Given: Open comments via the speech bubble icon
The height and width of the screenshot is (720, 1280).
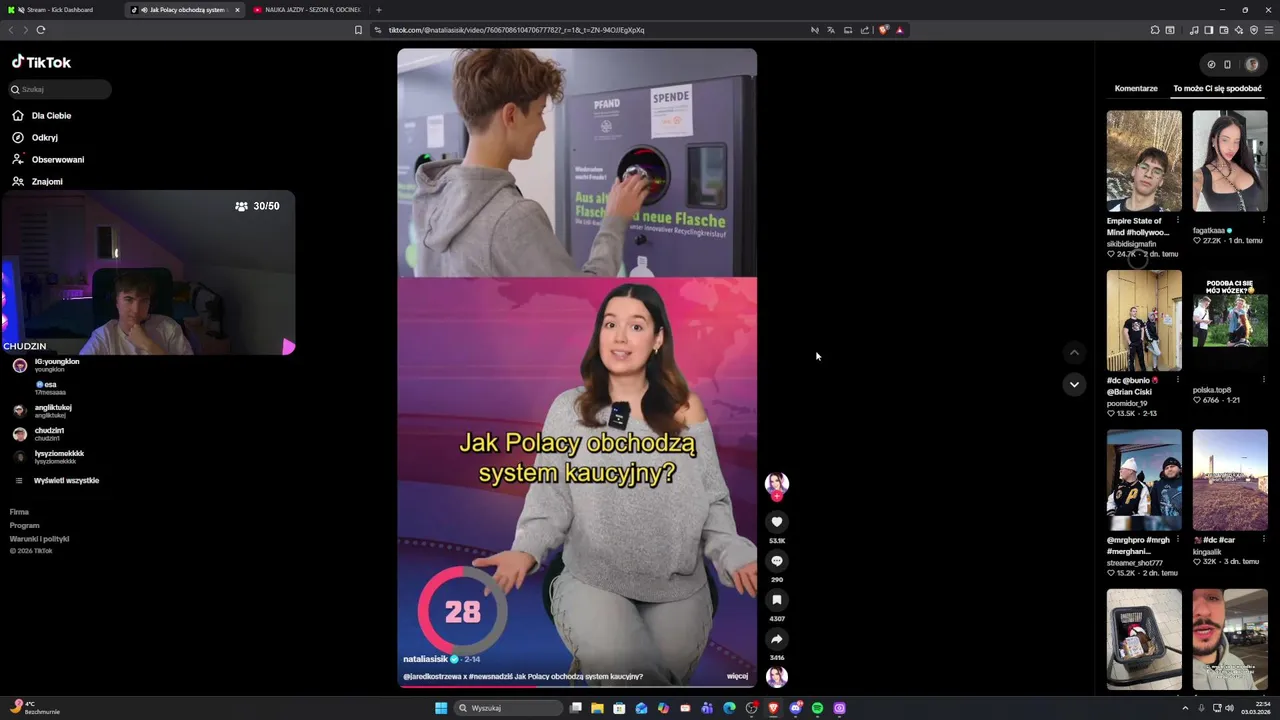Looking at the screenshot, I should coord(777,561).
